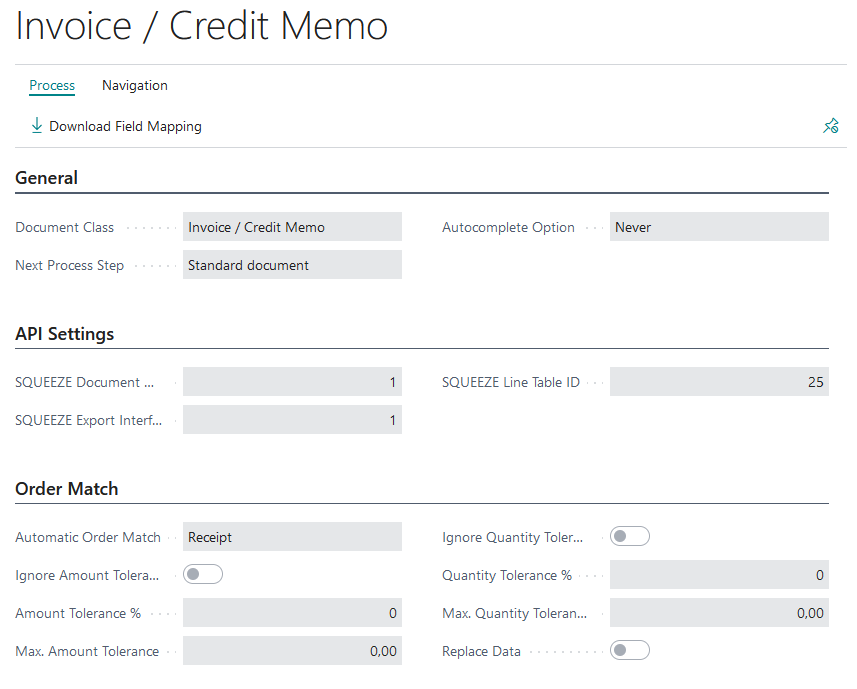
Task: Collapse the General section header
Action: [47, 178]
